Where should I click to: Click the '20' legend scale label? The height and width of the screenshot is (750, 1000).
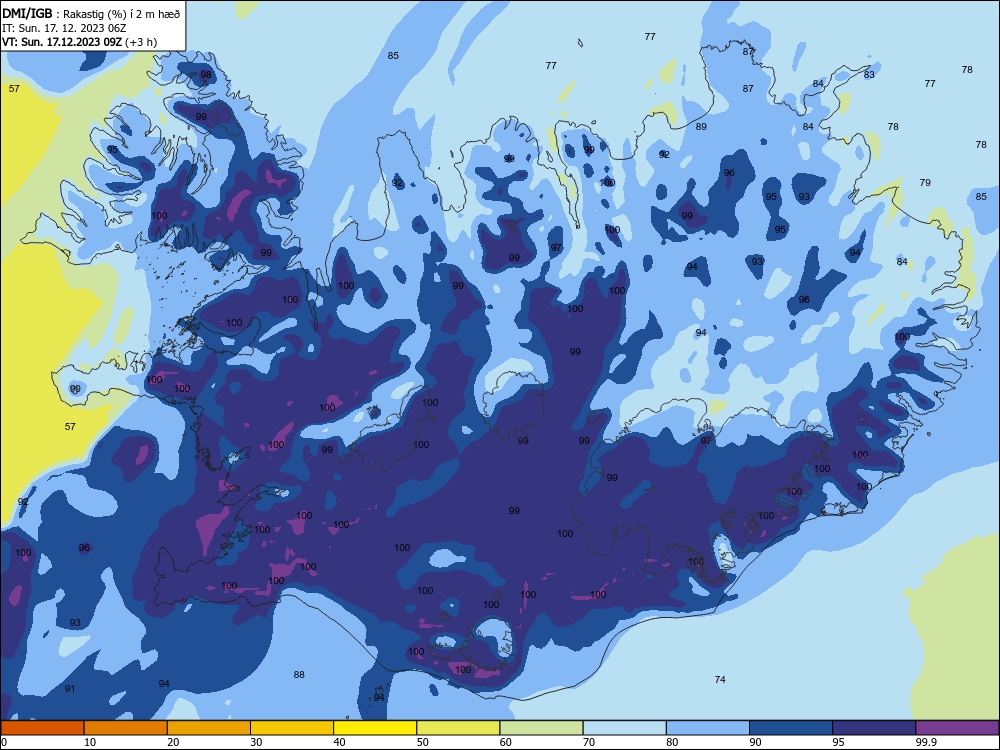coord(173,742)
